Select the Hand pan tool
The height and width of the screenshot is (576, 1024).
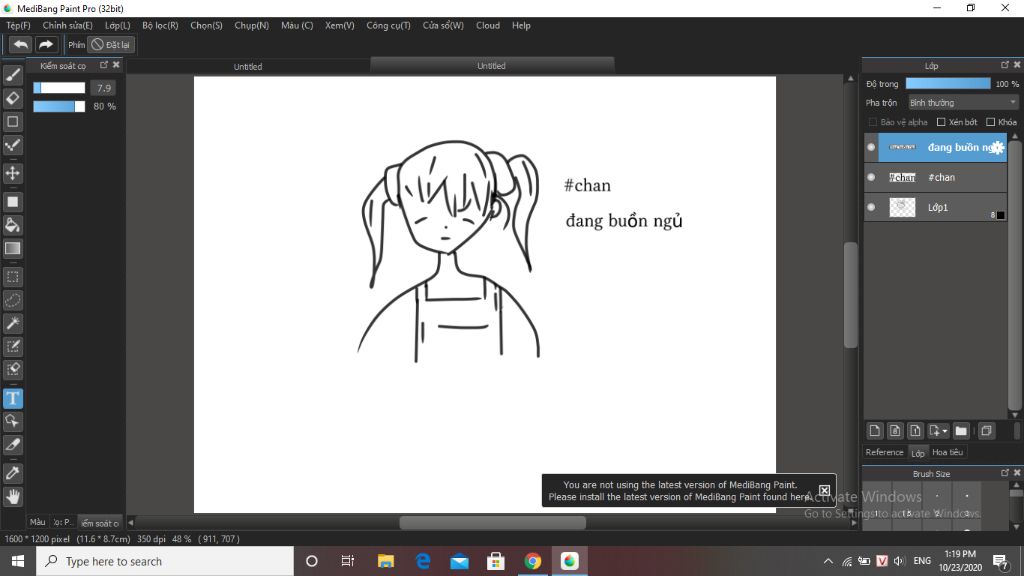coord(12,497)
